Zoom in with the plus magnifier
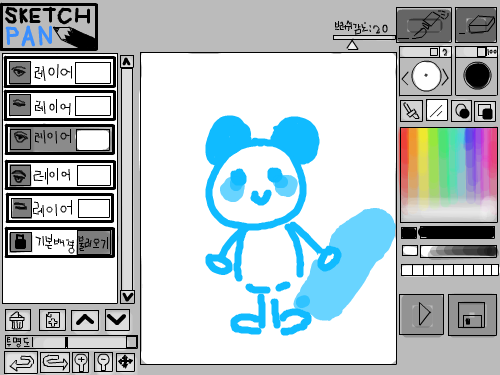The image size is (500, 375). tap(81, 362)
